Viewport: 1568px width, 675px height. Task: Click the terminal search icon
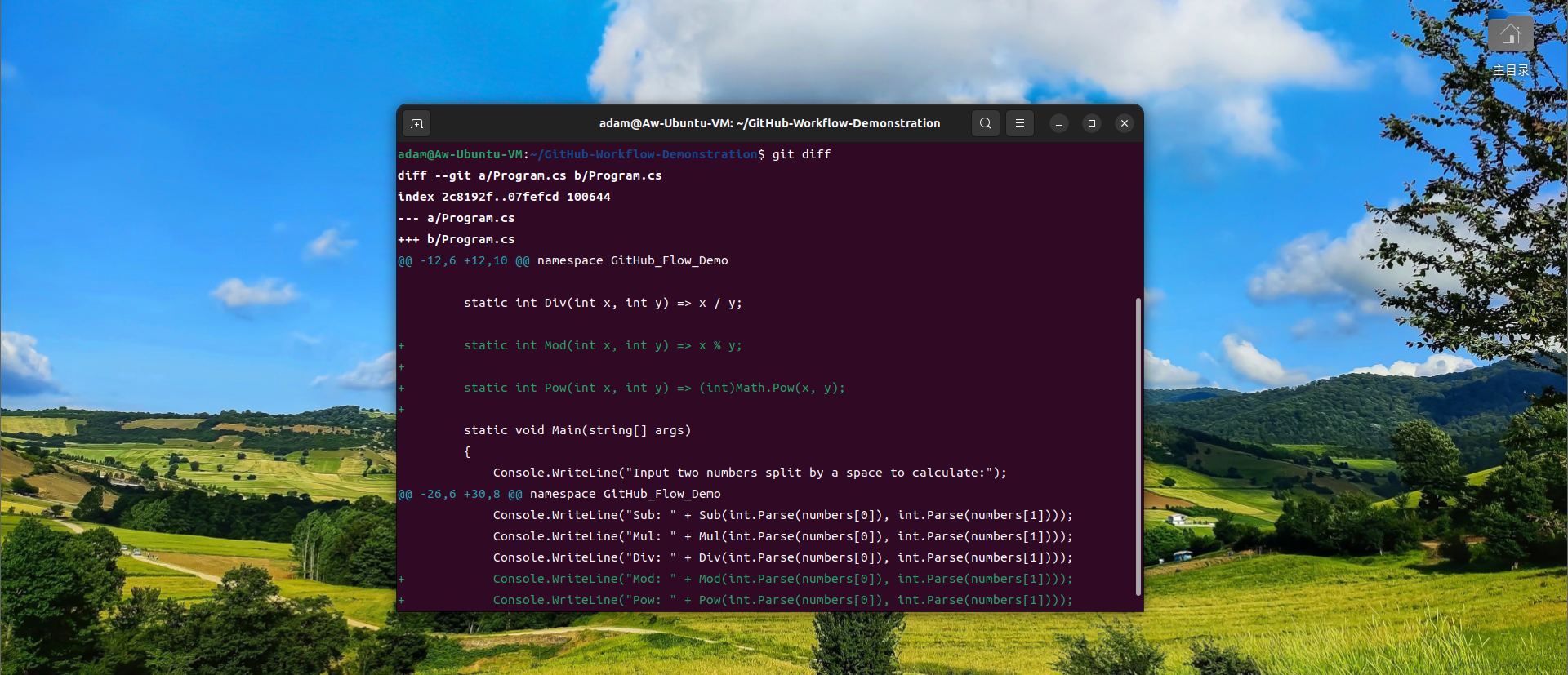tap(986, 123)
